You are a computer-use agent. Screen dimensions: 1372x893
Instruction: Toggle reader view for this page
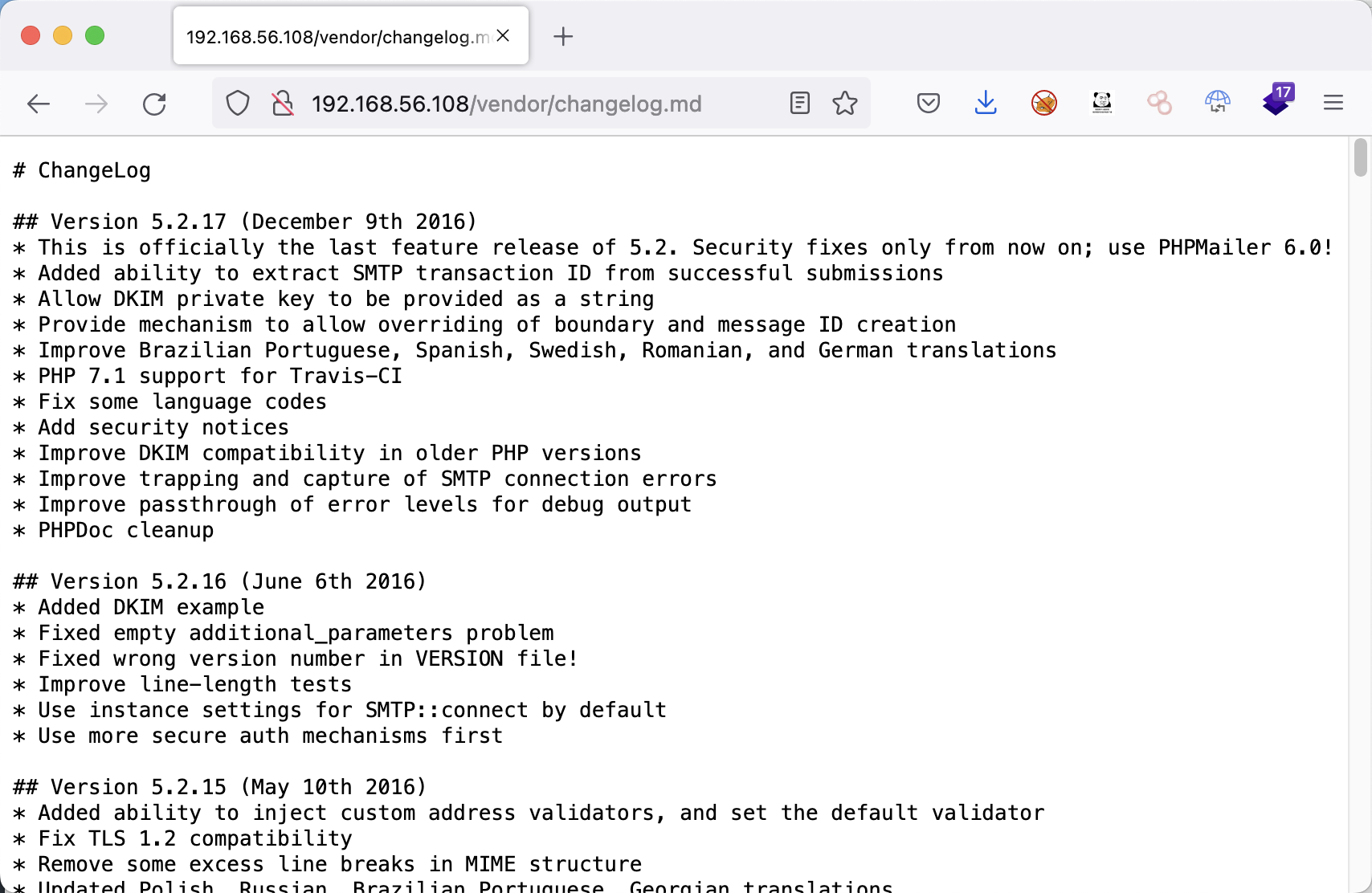click(x=799, y=103)
